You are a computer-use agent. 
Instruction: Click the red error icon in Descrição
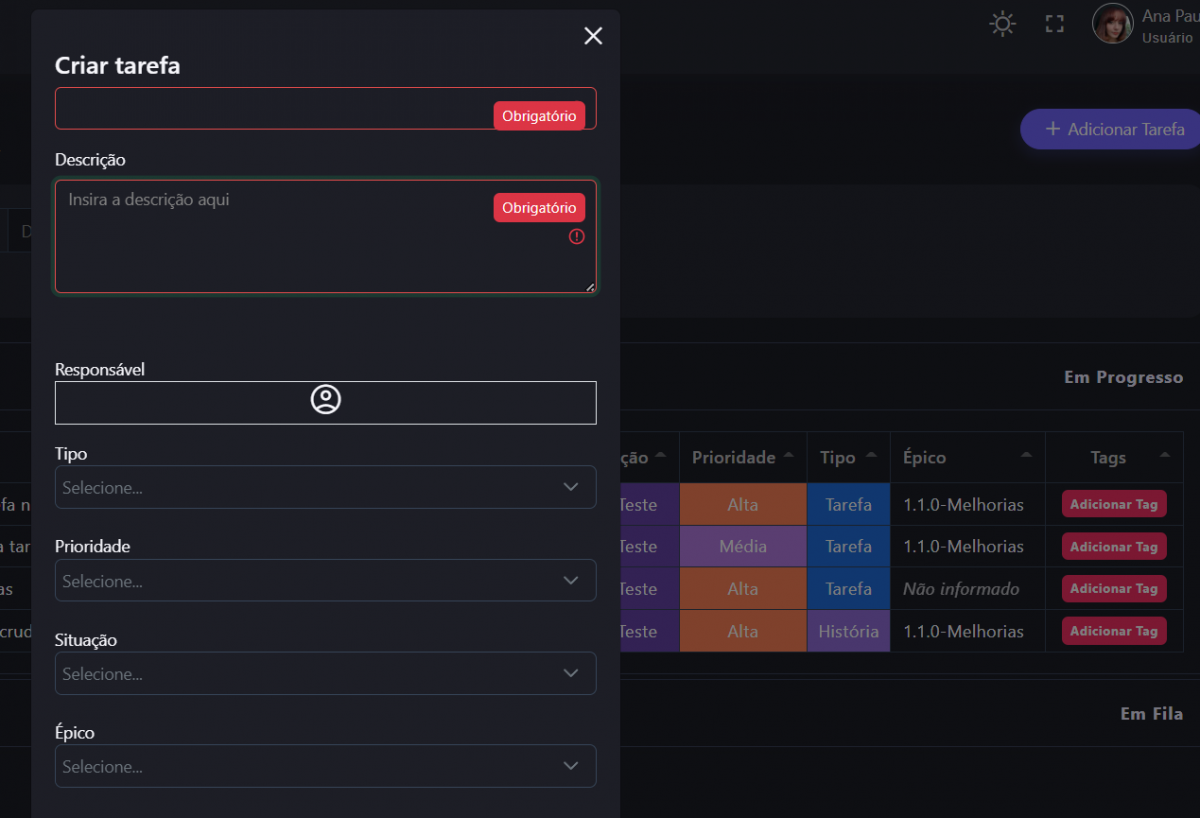[x=577, y=237]
